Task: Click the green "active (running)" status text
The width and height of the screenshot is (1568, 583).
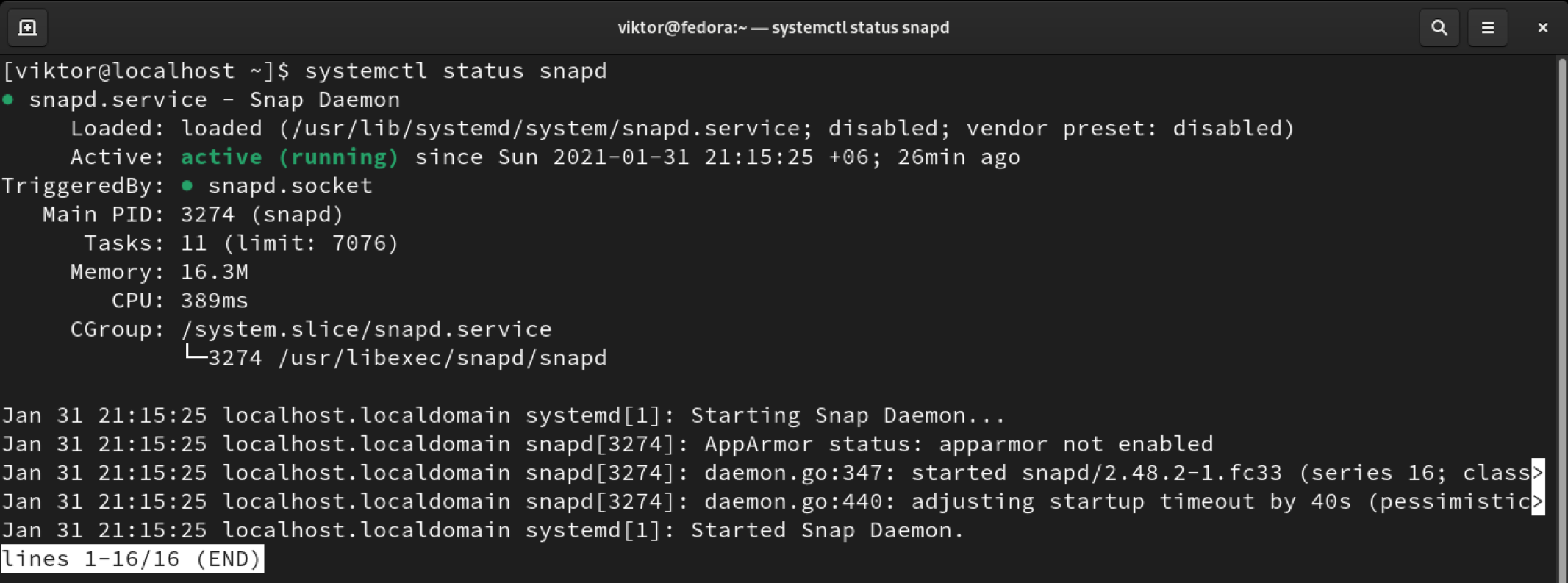Action: pyautogui.click(x=290, y=157)
